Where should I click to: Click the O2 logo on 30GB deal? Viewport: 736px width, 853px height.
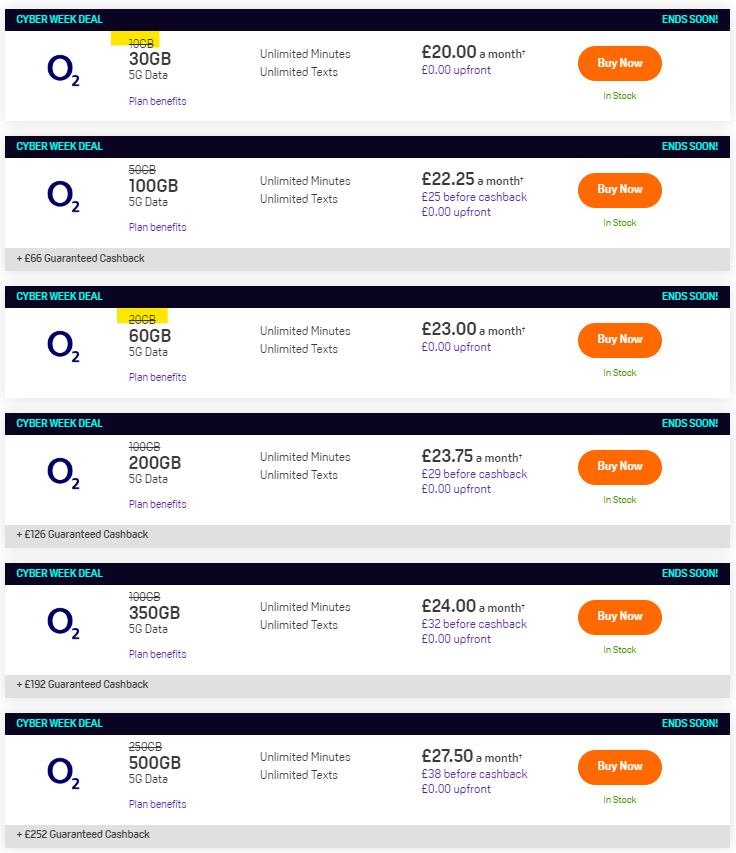tap(63, 70)
